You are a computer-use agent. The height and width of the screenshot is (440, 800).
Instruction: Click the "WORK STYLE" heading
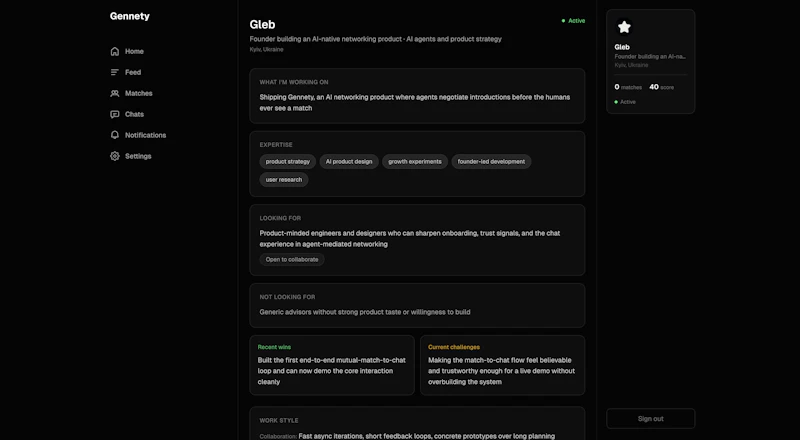click(x=279, y=421)
